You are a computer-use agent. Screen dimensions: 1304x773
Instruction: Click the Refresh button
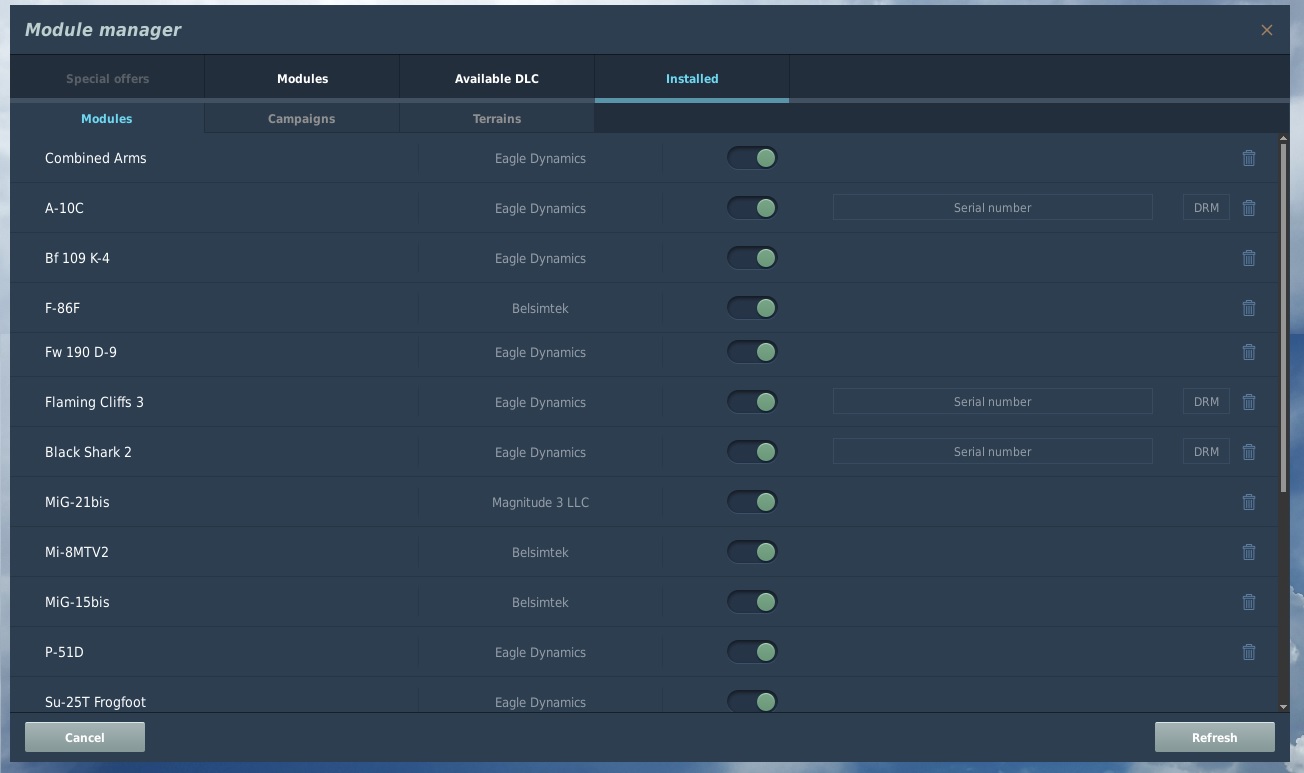click(1215, 737)
